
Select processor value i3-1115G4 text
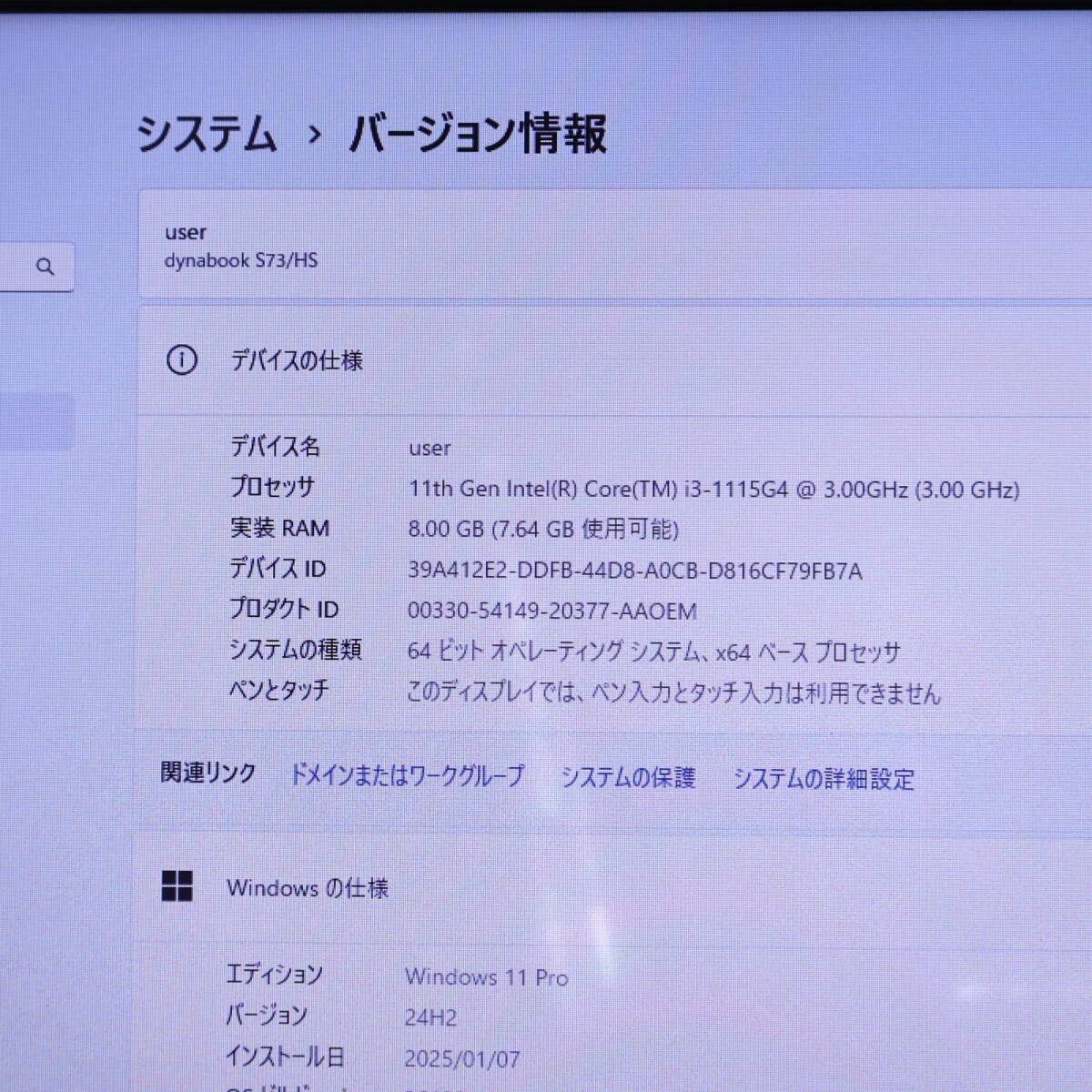pos(713,490)
